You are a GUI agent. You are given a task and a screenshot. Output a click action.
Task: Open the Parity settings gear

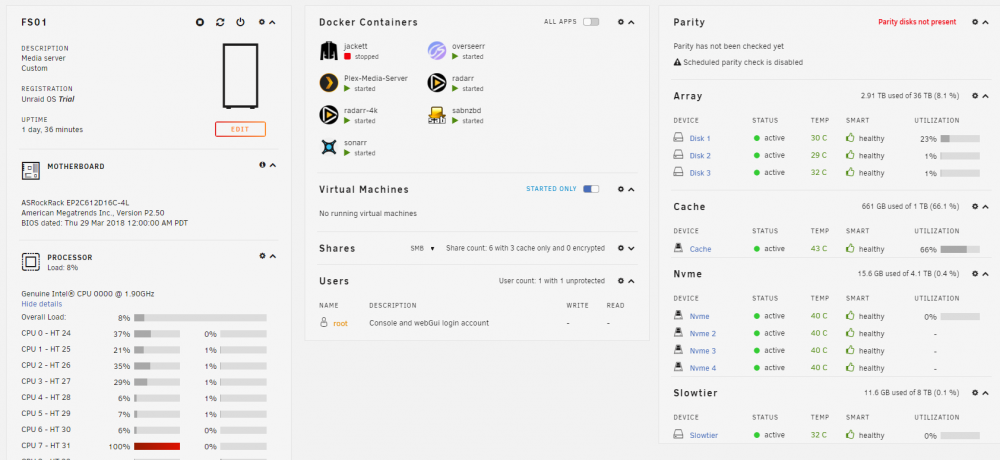point(975,22)
